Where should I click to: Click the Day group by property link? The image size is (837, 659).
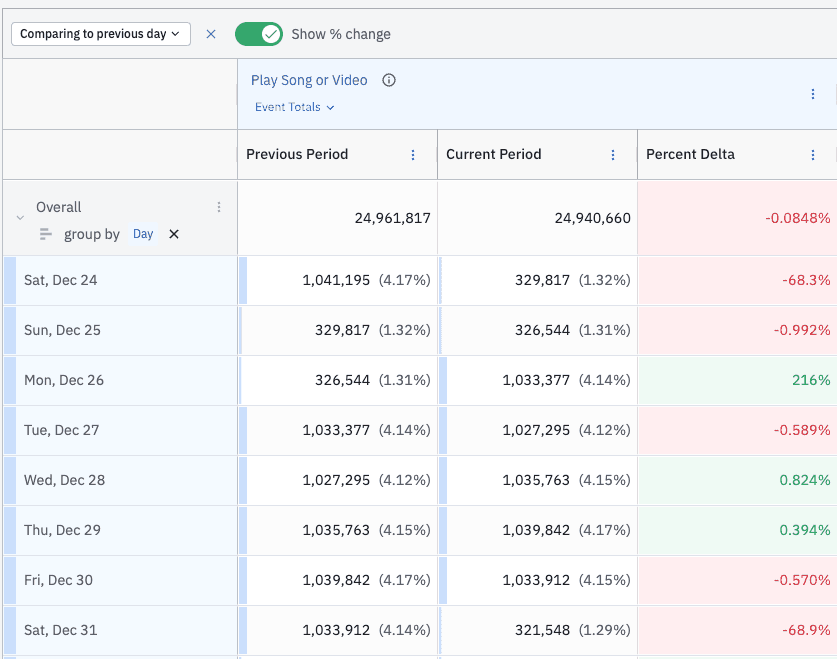click(143, 234)
